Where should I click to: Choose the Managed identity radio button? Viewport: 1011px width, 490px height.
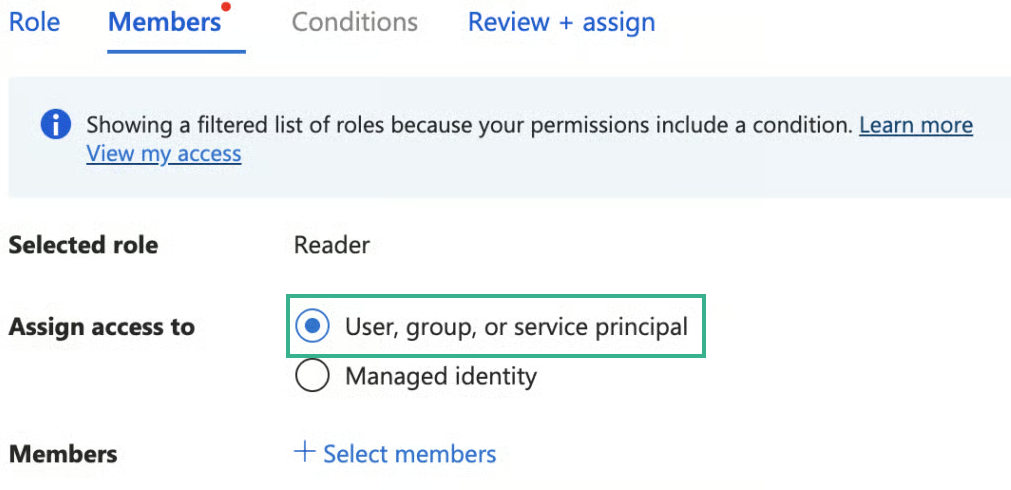tap(313, 377)
